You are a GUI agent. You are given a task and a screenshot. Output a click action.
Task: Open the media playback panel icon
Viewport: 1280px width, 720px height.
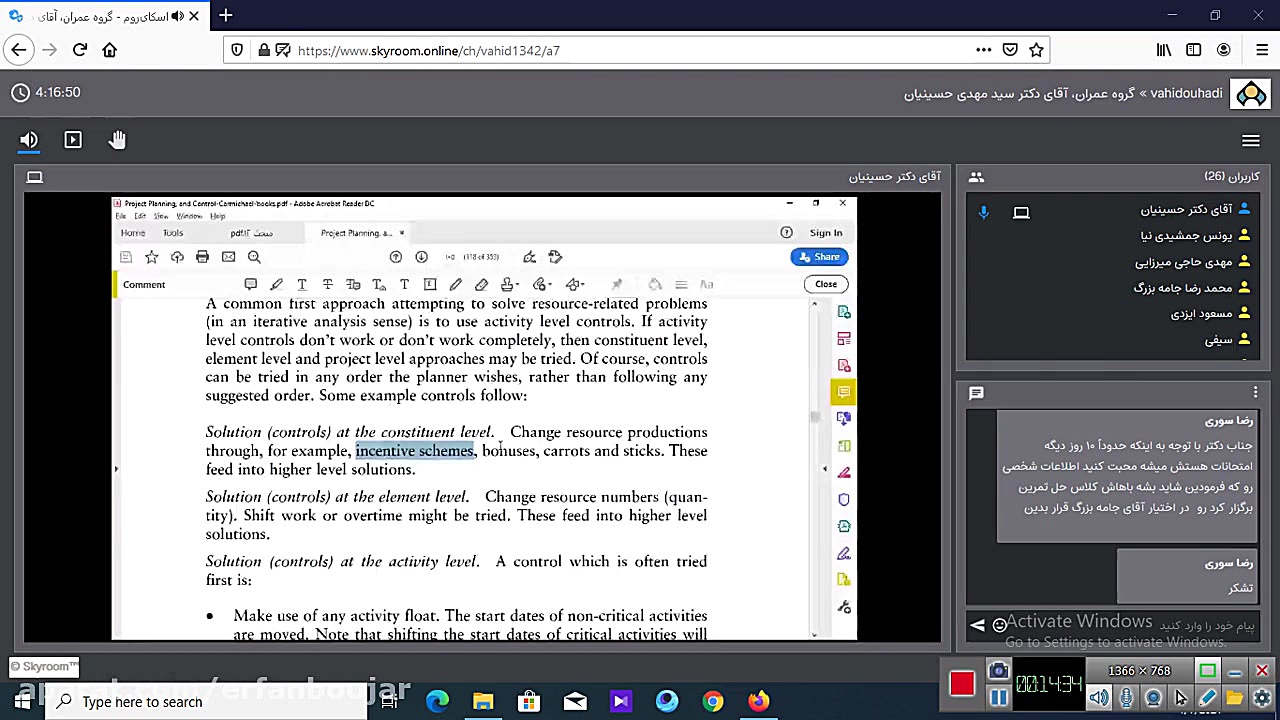pos(73,140)
